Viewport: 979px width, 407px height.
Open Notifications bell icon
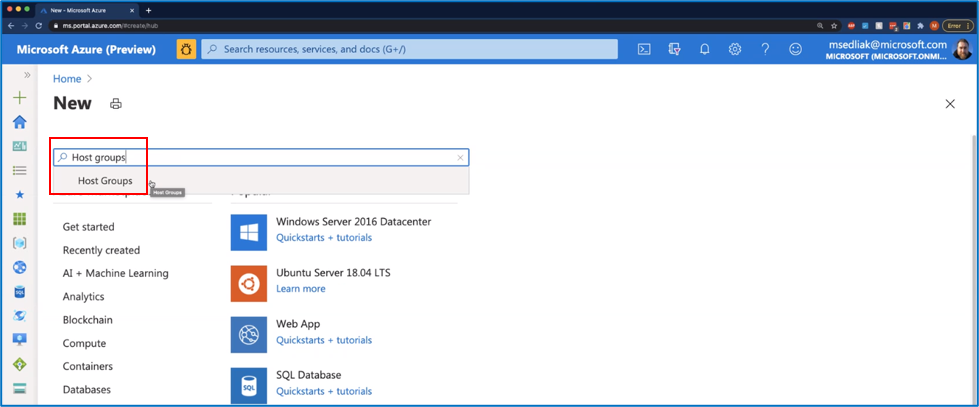click(705, 49)
